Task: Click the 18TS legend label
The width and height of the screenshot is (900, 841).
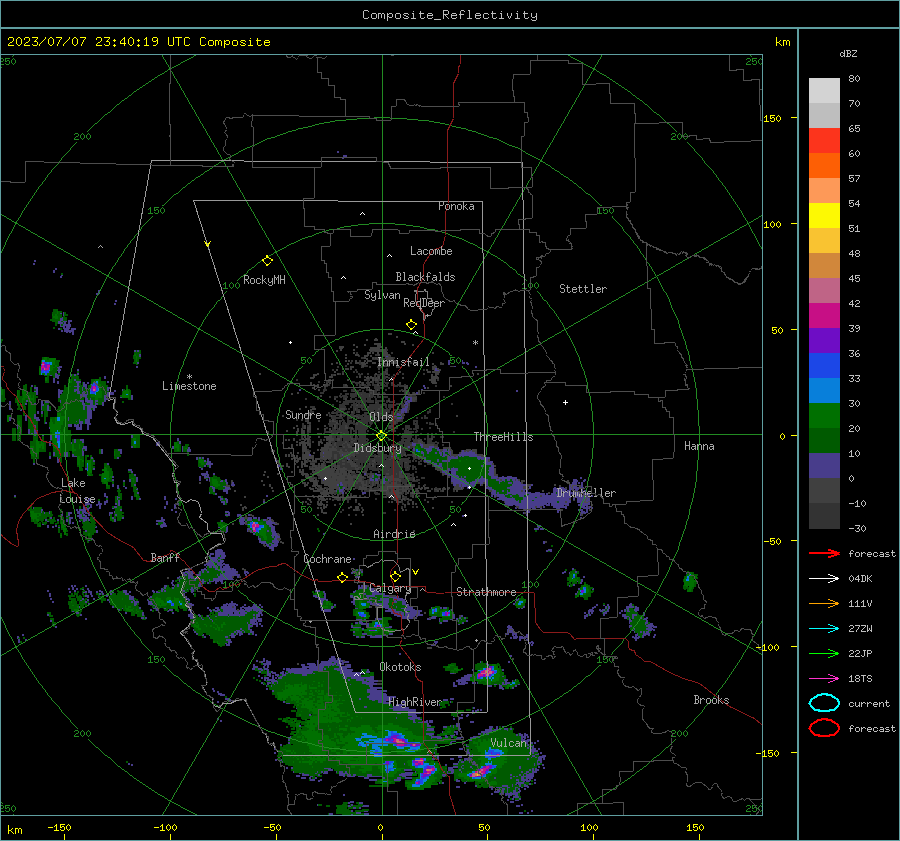Action: pos(860,679)
